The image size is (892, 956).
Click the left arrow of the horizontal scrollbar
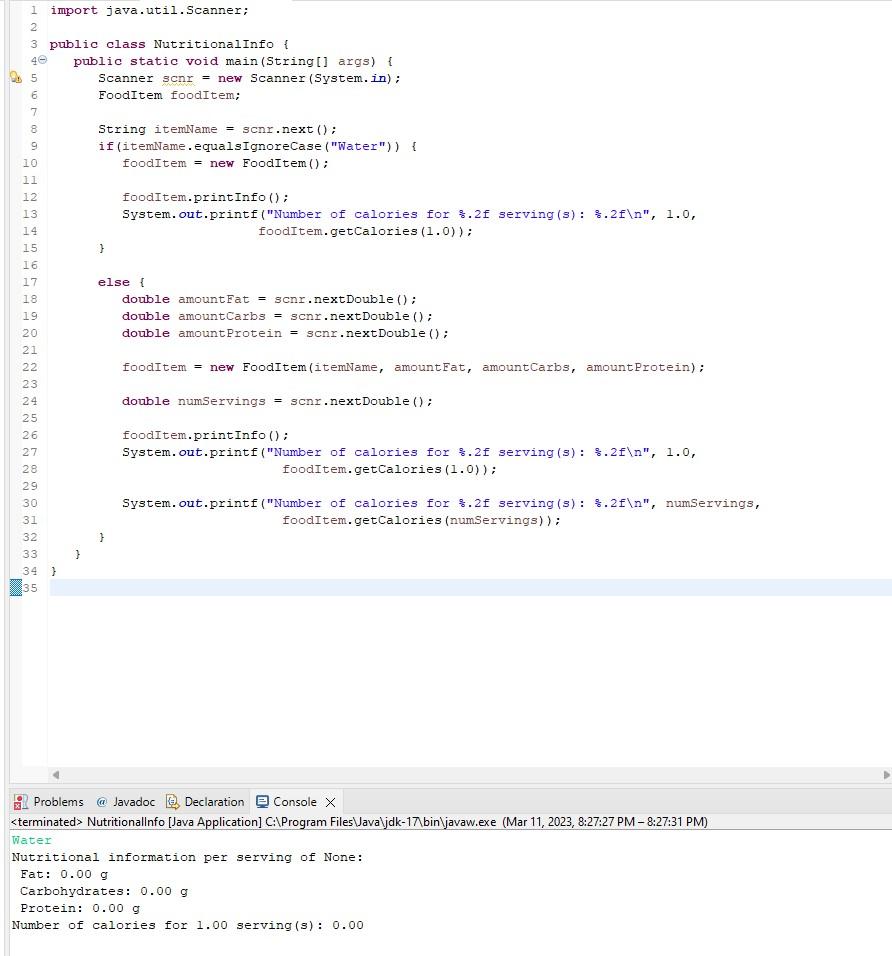pos(56,775)
